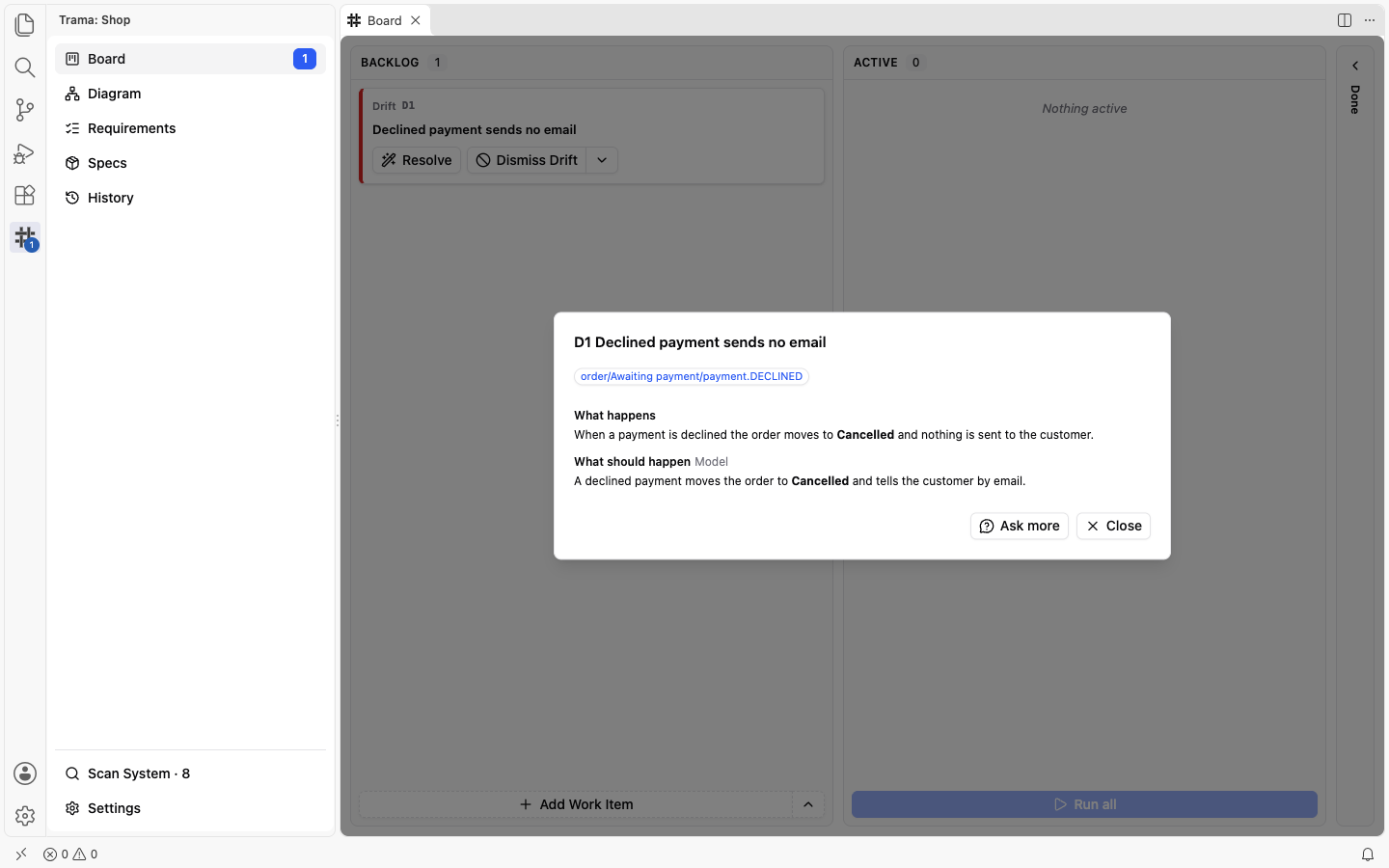
Task: Select the Trama icon with badge
Action: (x=25, y=237)
